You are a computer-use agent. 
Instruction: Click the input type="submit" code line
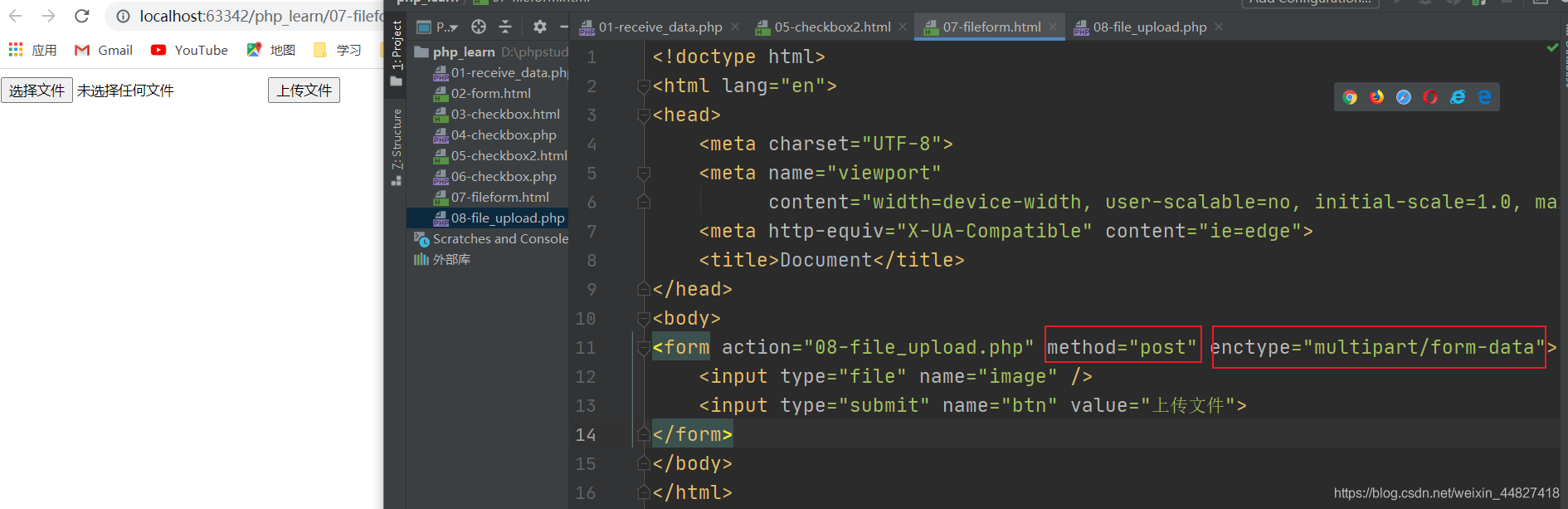[x=972, y=405]
